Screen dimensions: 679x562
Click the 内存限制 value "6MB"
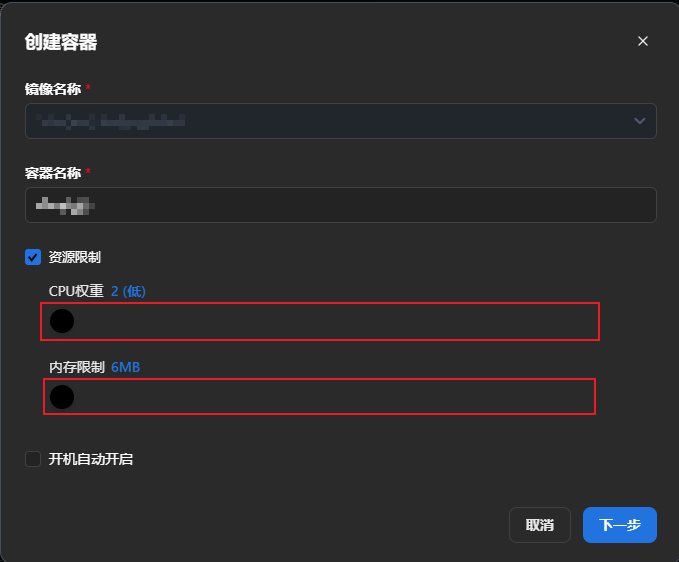[125, 367]
